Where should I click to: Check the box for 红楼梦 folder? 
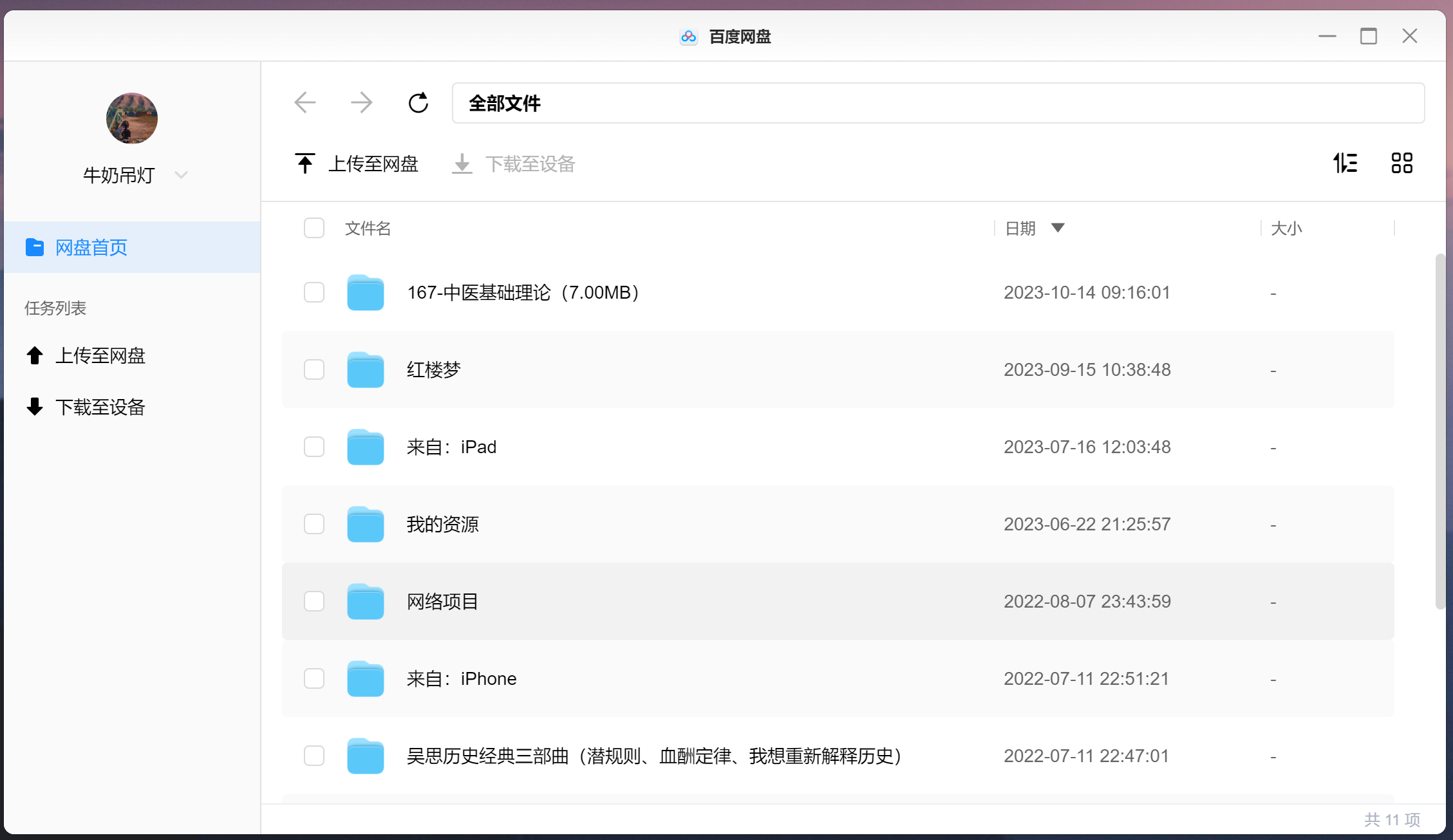click(x=314, y=369)
